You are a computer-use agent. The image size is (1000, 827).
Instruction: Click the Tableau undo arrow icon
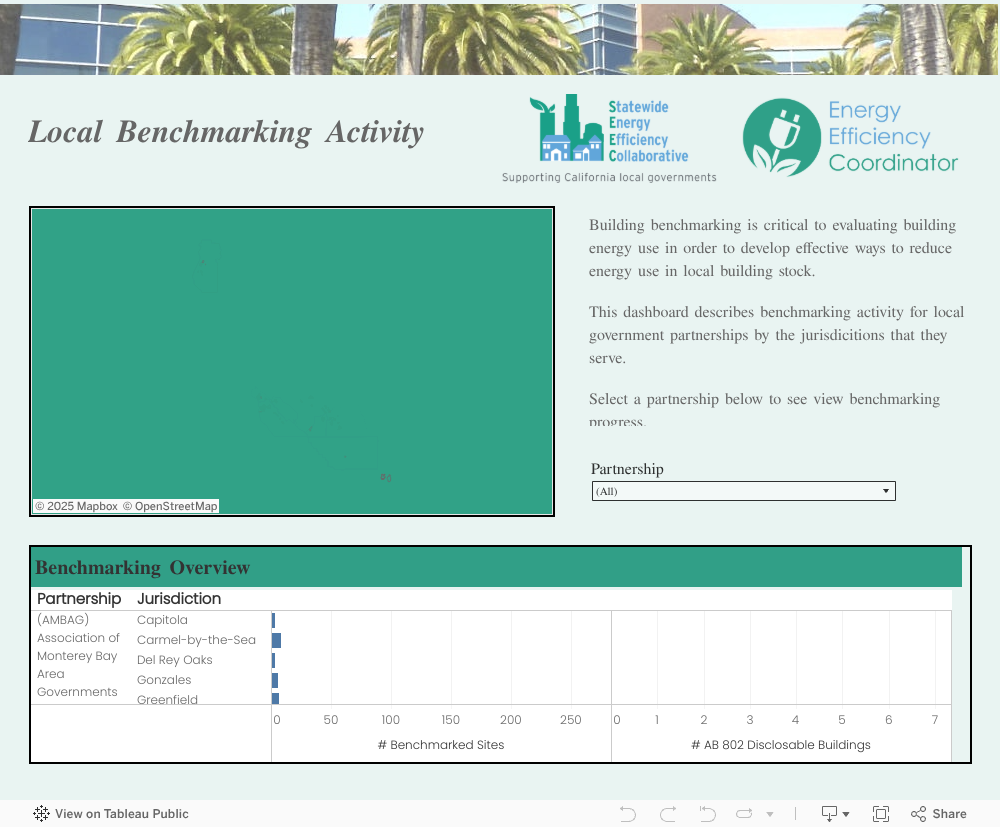(x=628, y=814)
